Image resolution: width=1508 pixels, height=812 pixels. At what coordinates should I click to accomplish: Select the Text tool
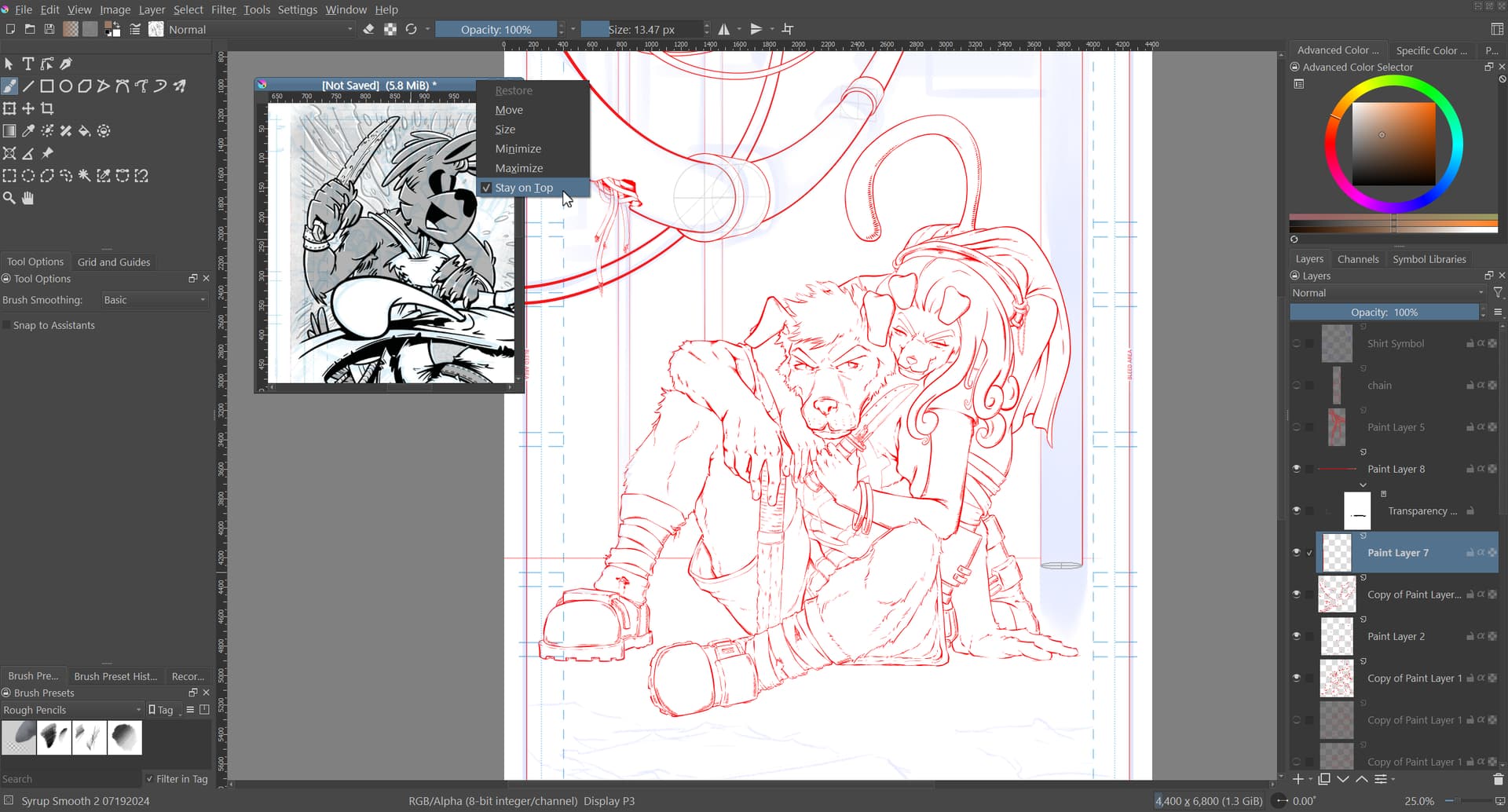(27, 64)
